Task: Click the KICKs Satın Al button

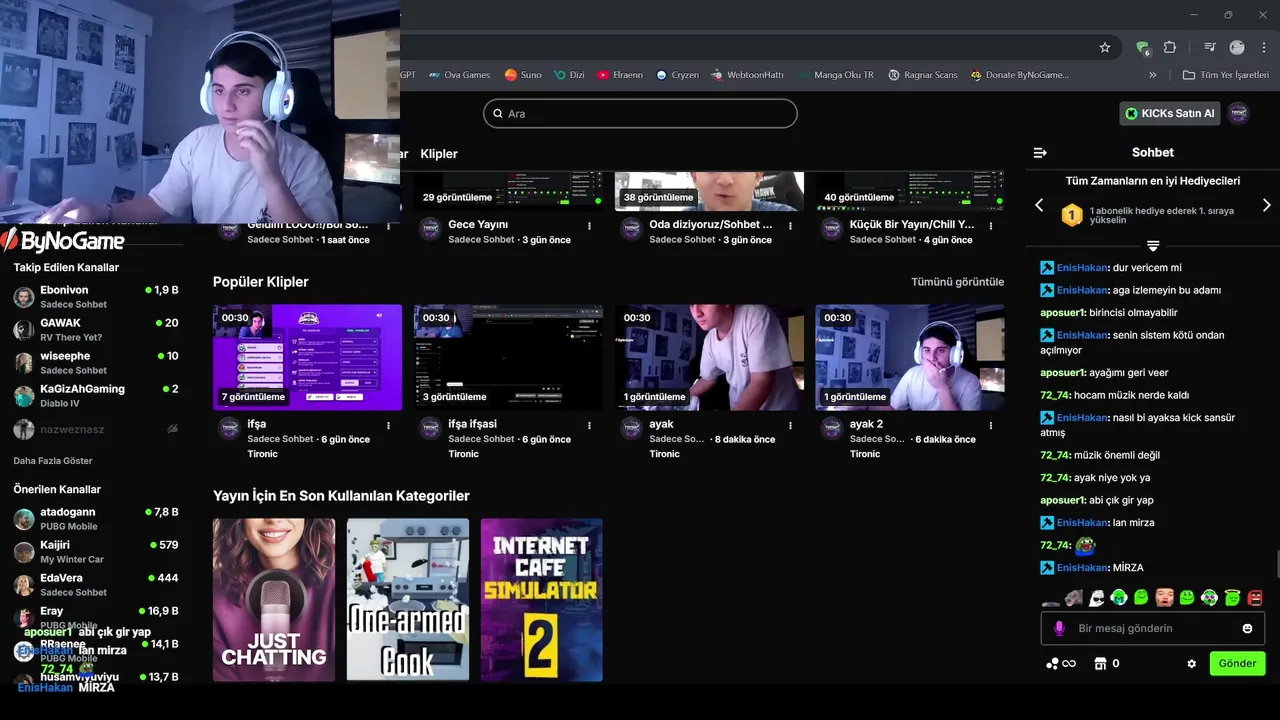Action: click(1169, 113)
